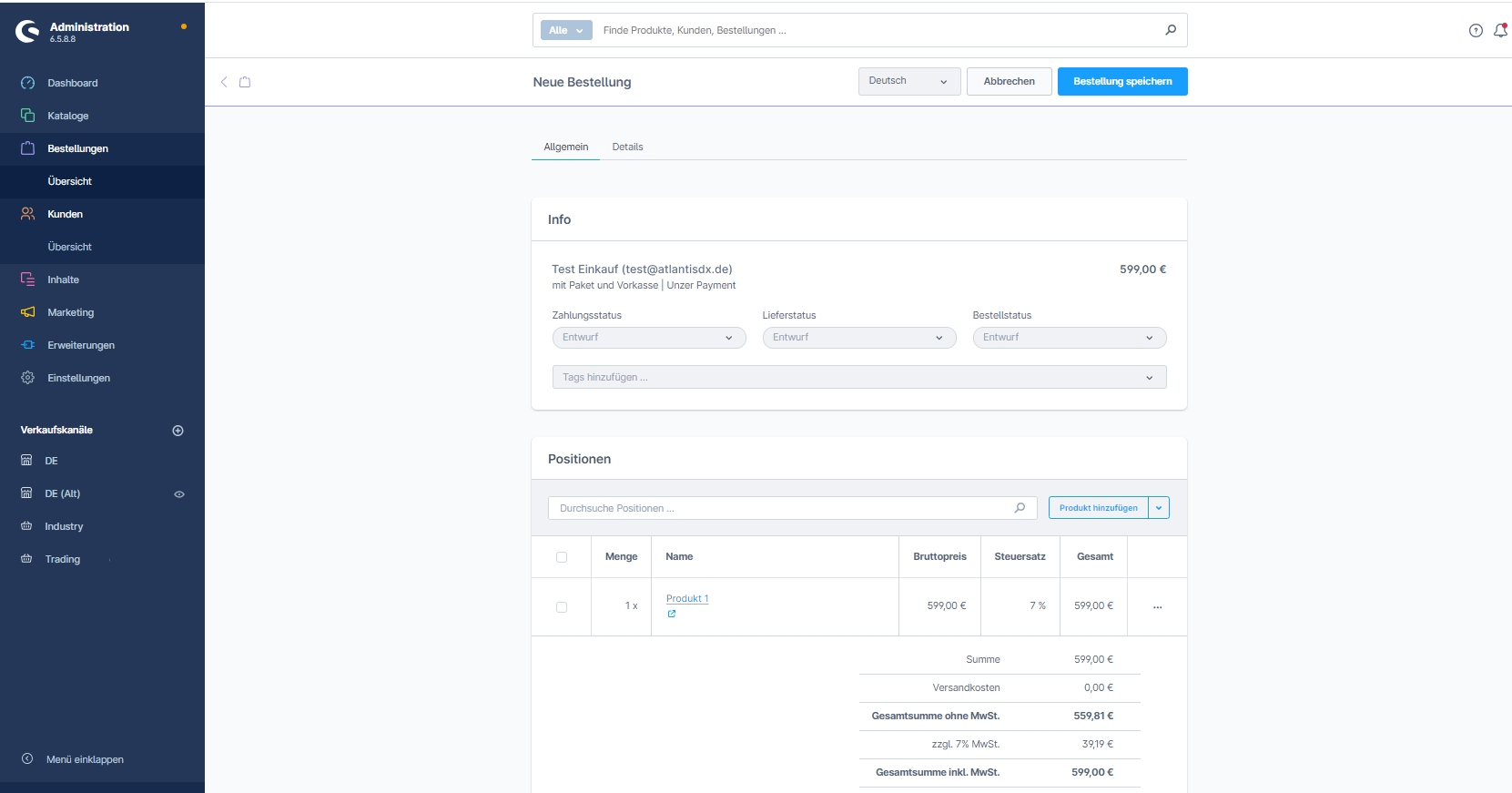Click the Menü einklappen label

(x=85, y=759)
